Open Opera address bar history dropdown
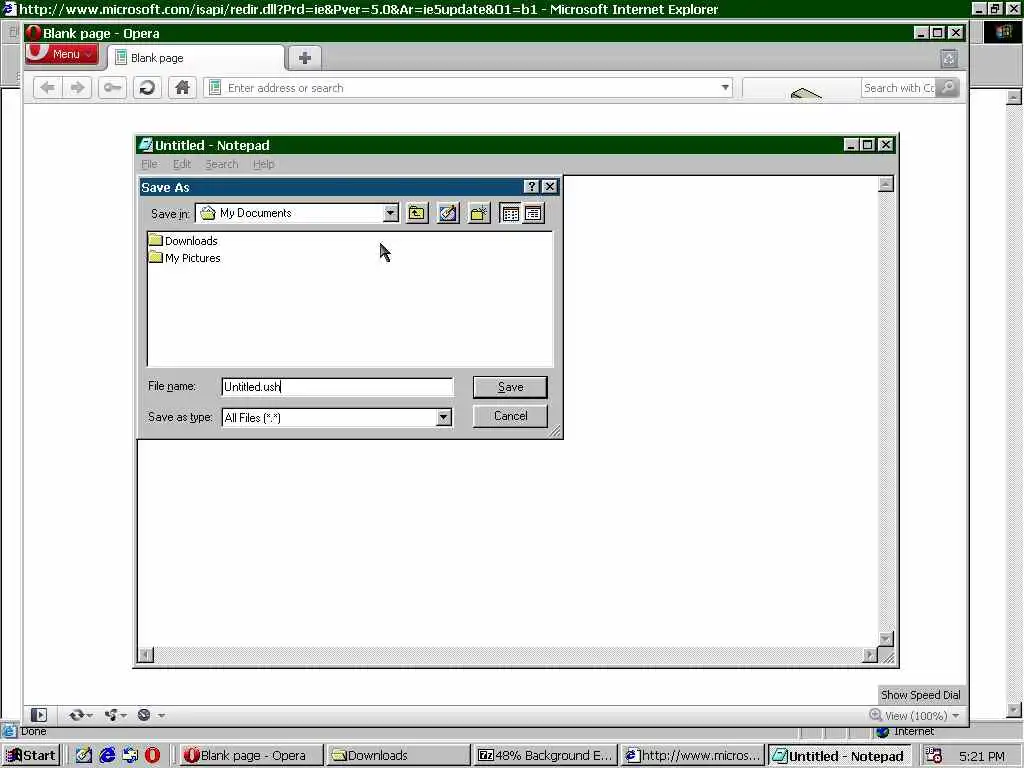 point(725,88)
